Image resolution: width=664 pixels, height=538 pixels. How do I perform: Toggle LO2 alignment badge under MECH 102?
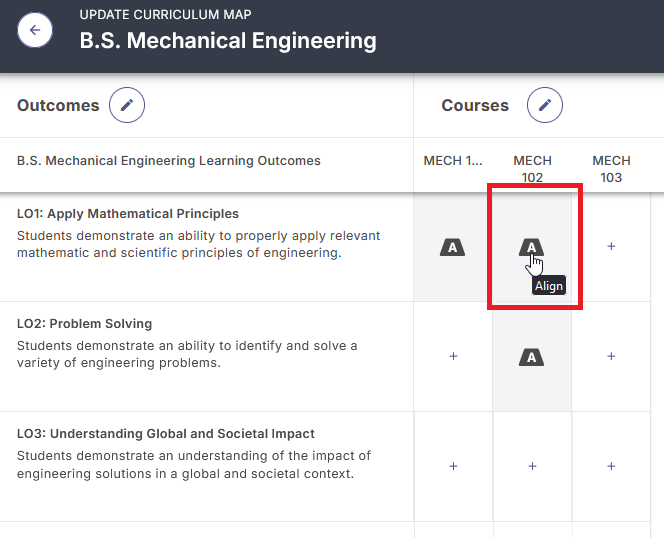click(532, 357)
